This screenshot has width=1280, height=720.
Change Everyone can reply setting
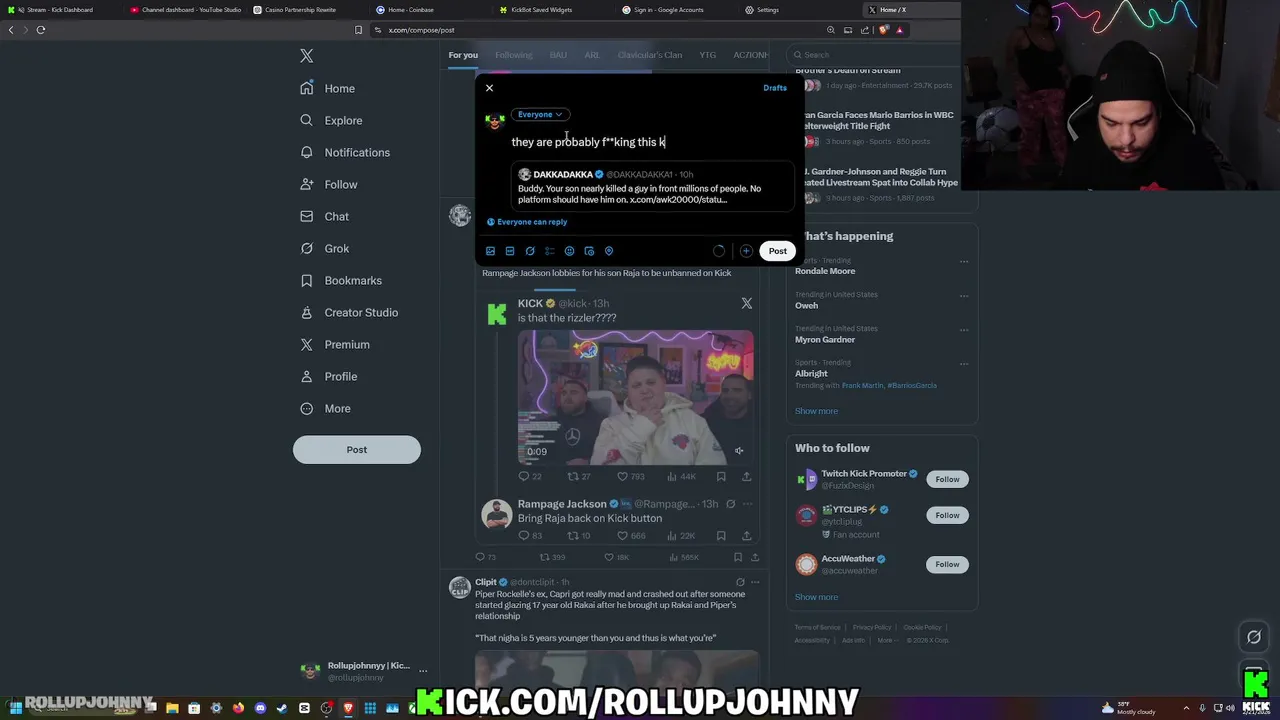click(527, 222)
